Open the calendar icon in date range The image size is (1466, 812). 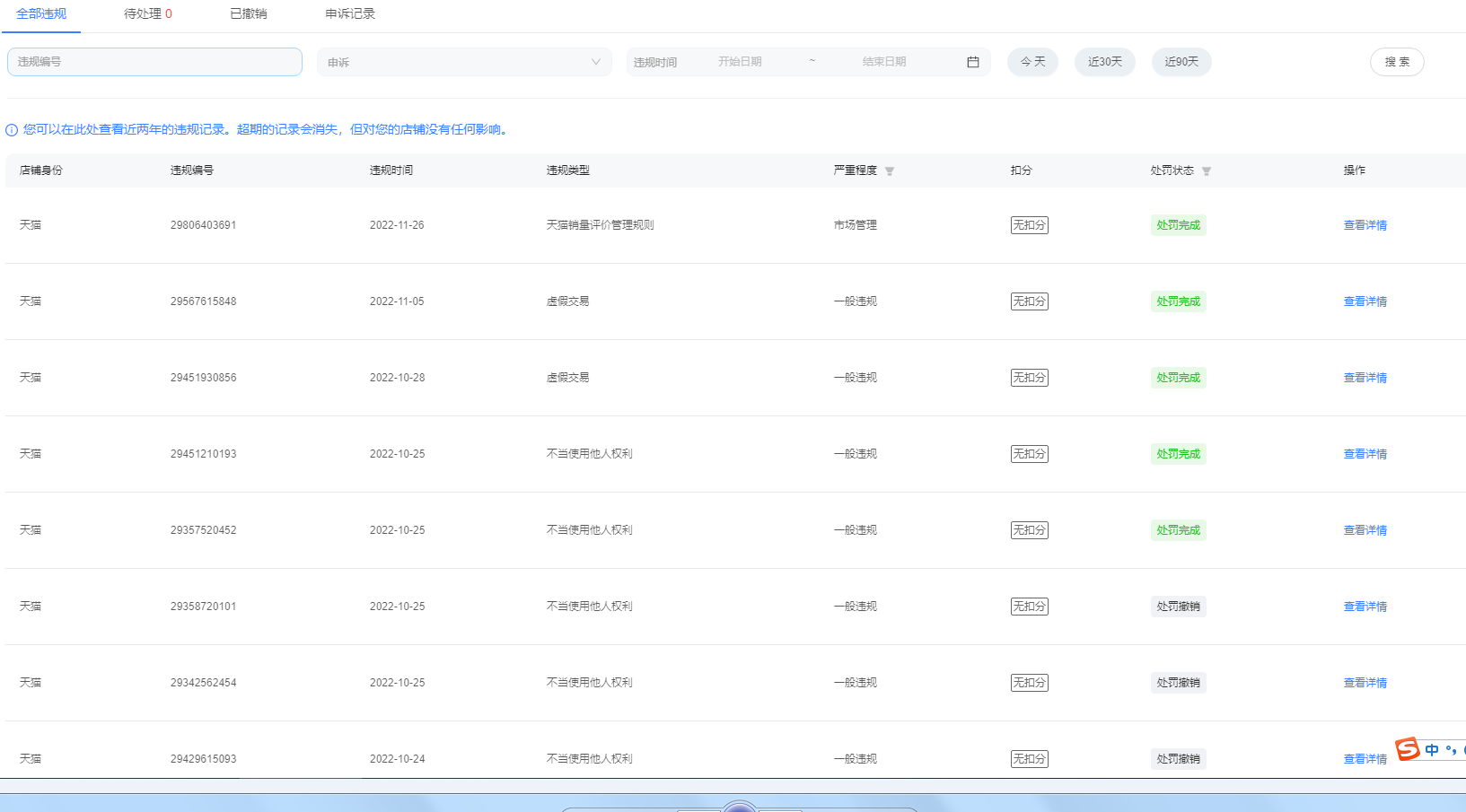[x=973, y=62]
